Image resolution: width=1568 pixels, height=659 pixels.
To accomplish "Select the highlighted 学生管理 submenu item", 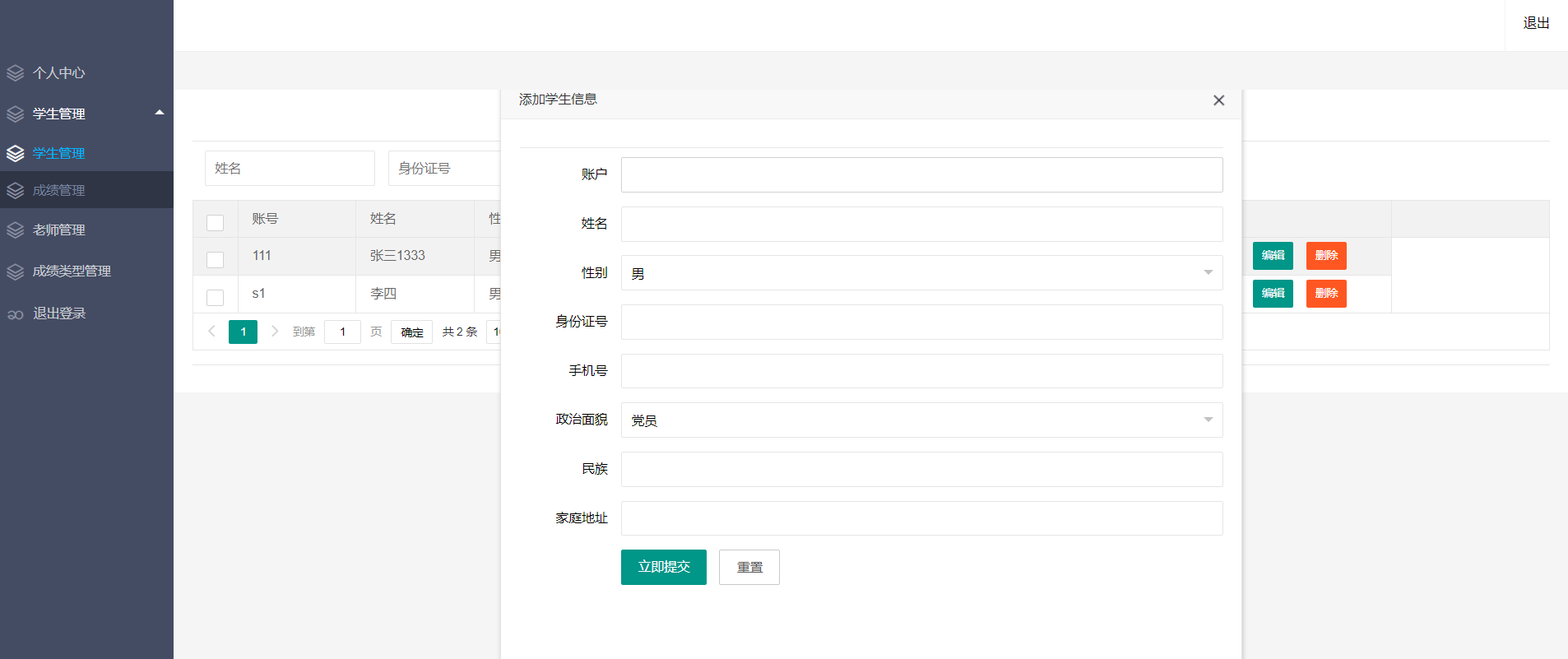I will point(59,153).
